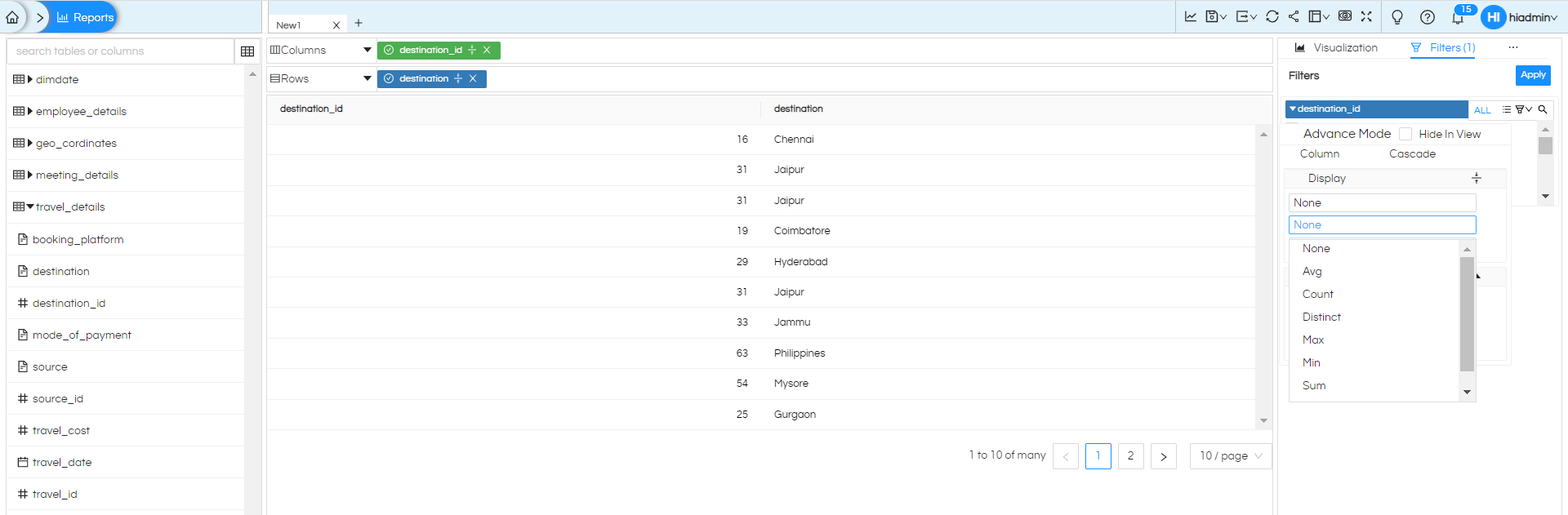Viewport: 1568px width, 515px height.
Task: Select ALL values in the filter
Action: (x=1482, y=110)
